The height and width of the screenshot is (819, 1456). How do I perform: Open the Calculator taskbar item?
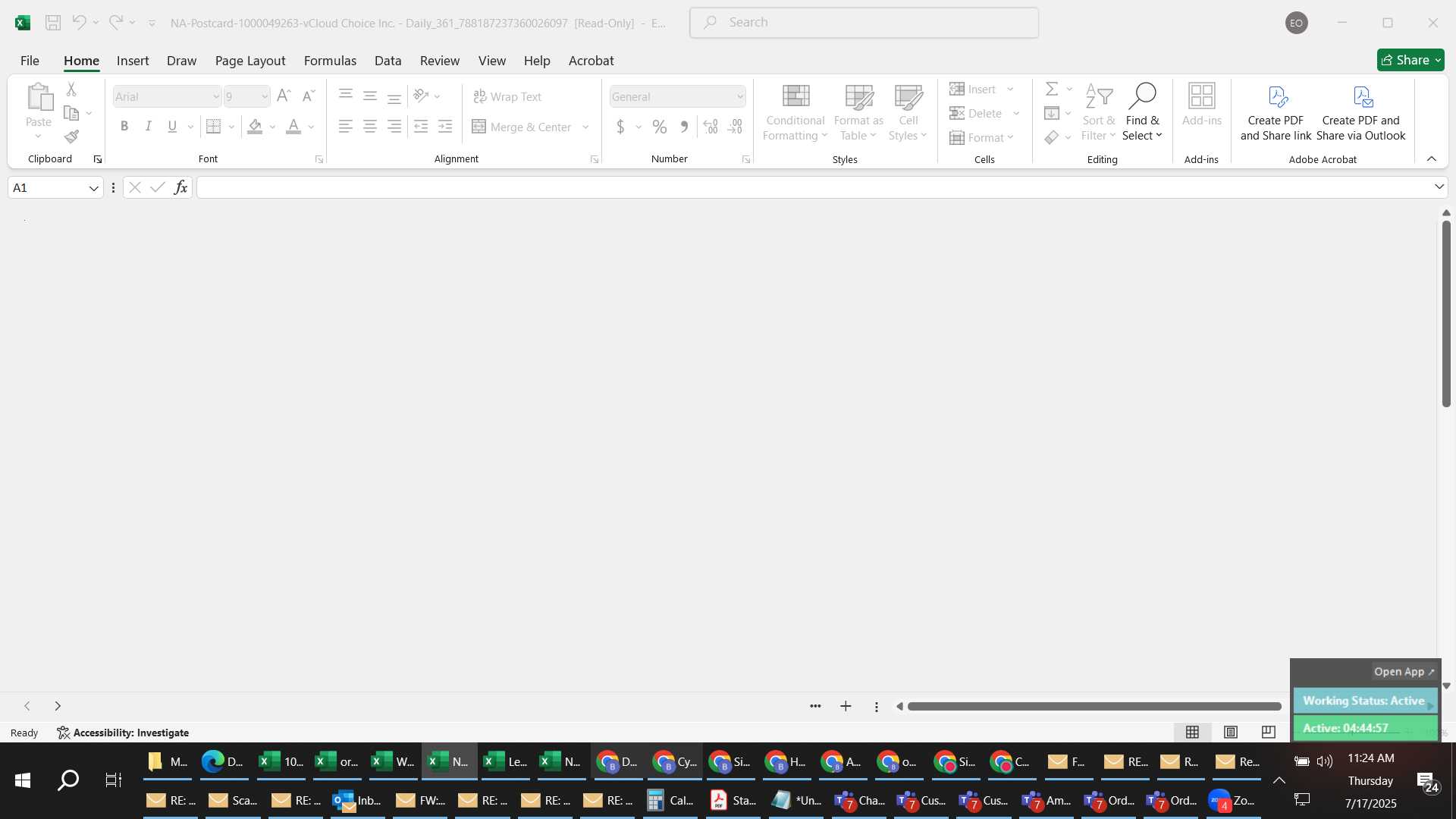(672, 800)
